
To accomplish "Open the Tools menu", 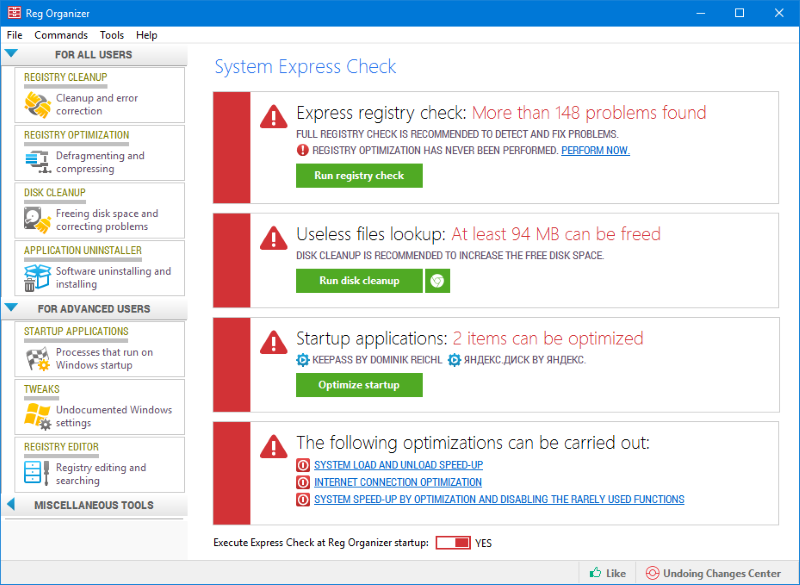I will [112, 35].
